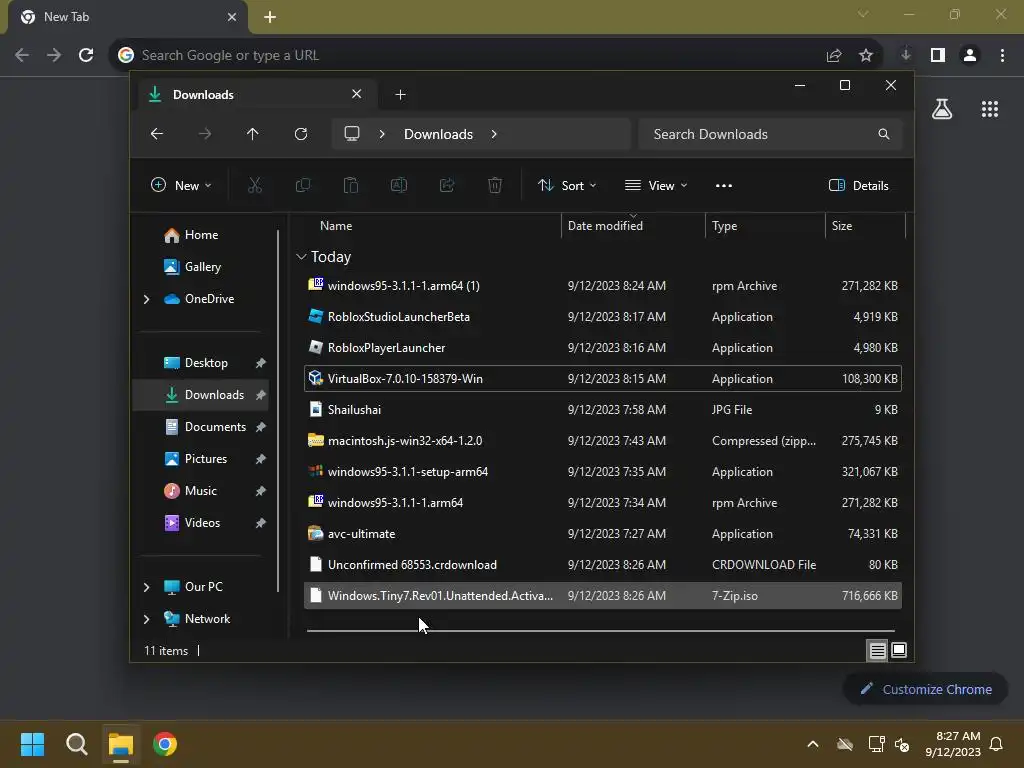Bookmark this tab with star icon

click(x=866, y=55)
